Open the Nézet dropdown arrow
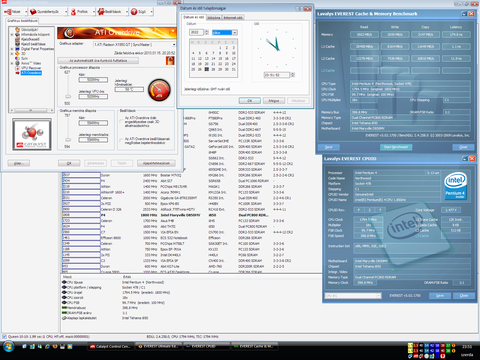 click(26, 12)
